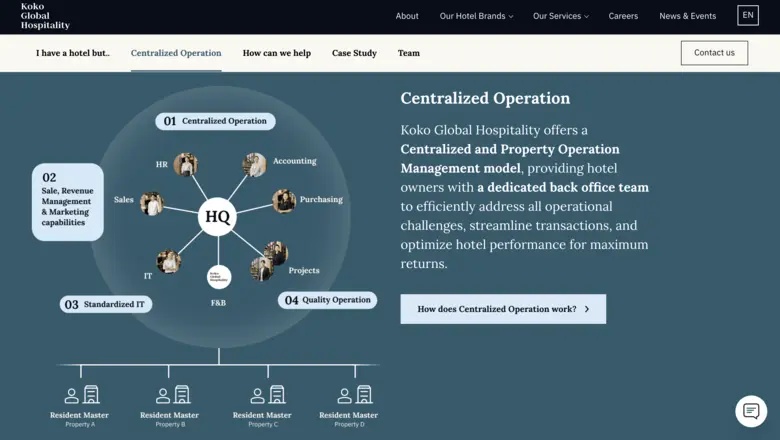Expand the Our Hotel Brands dropdown
Image resolution: width=780 pixels, height=440 pixels.
pyautogui.click(x=476, y=16)
